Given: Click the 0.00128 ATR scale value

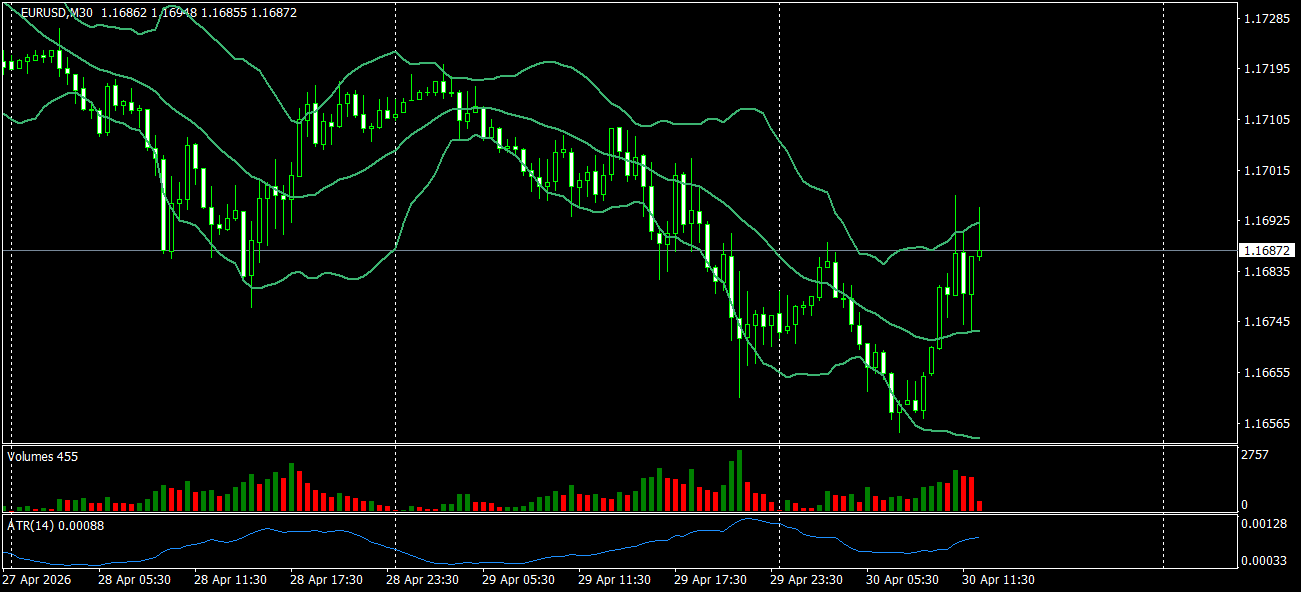Looking at the screenshot, I should point(1262,525).
